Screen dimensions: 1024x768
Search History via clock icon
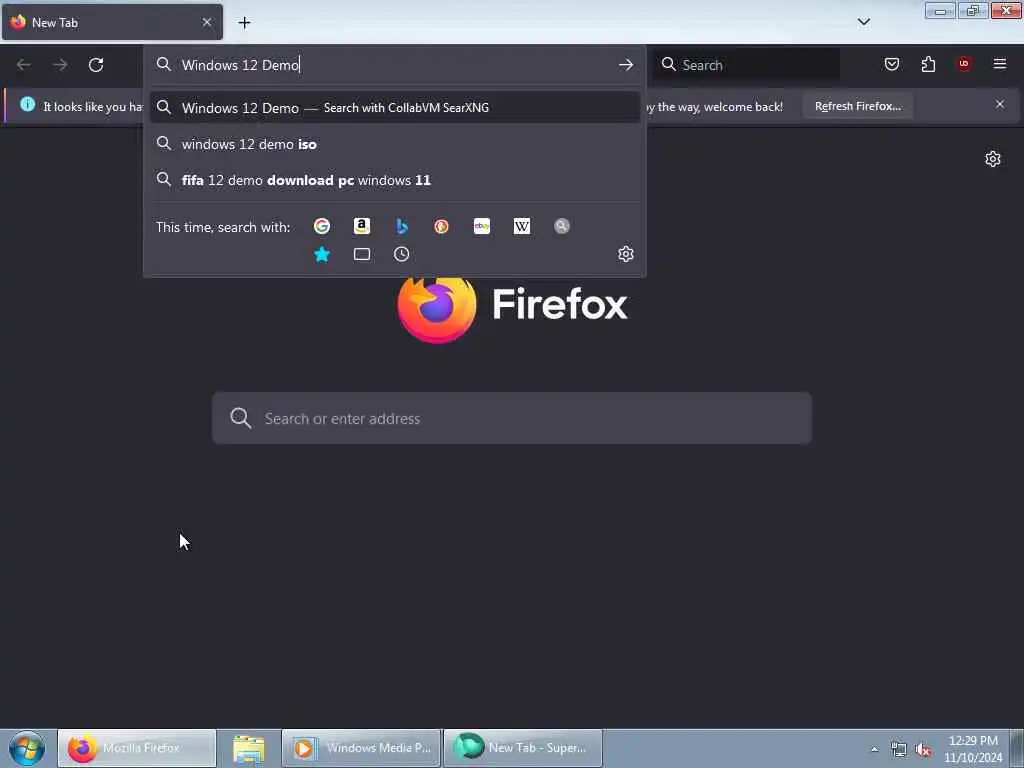(402, 254)
